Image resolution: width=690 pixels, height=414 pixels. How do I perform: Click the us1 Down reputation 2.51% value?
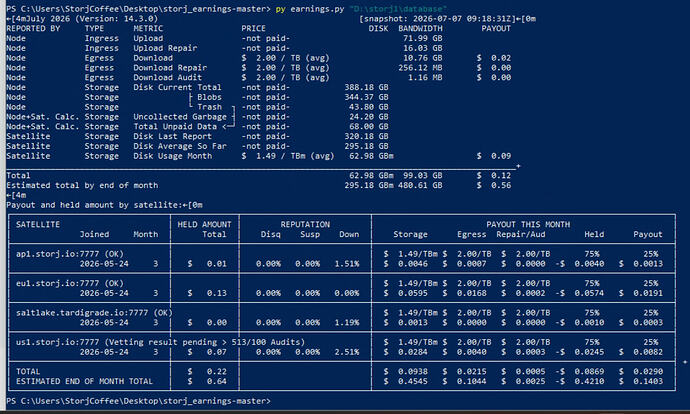347,352
